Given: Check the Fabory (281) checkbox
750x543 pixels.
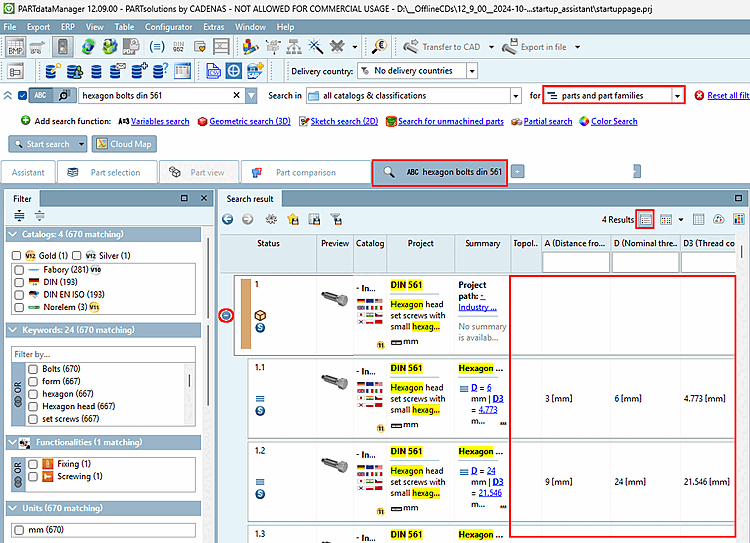Looking at the screenshot, I should 19,270.
